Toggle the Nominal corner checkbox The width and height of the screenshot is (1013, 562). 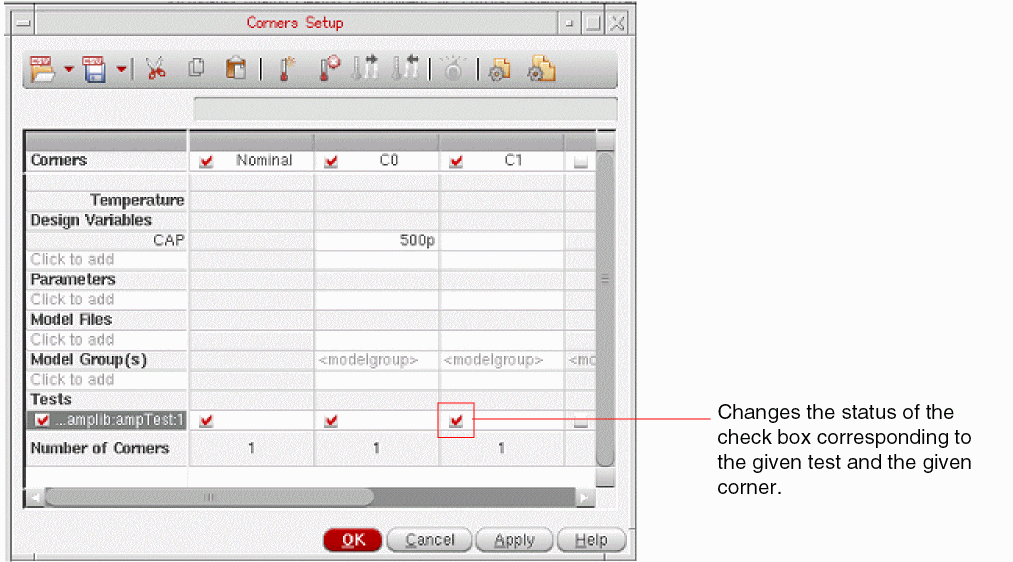[206, 161]
